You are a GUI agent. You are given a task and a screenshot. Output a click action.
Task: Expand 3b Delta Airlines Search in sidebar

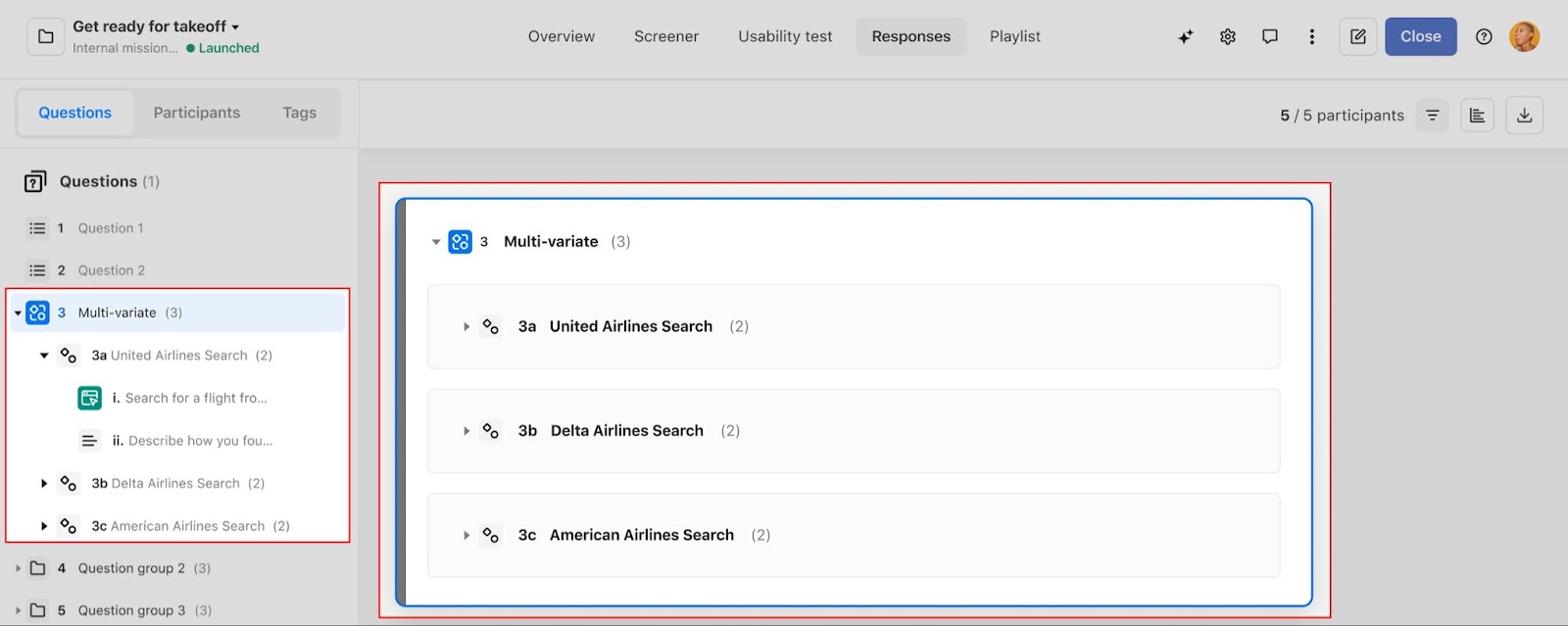(x=44, y=483)
